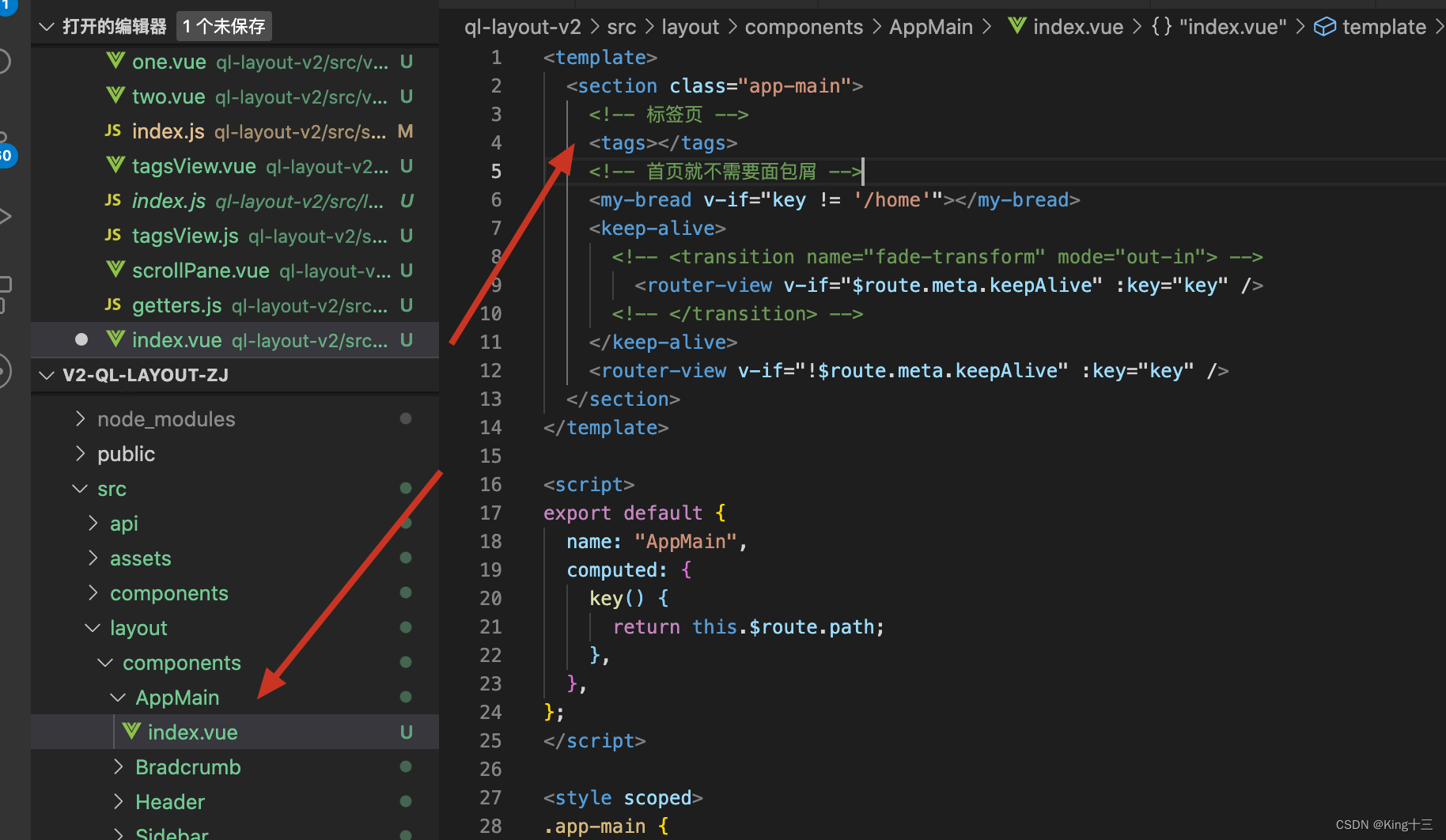1446x840 pixels.
Task: Click 'return this.$route.path;' code line
Action: (x=748, y=626)
